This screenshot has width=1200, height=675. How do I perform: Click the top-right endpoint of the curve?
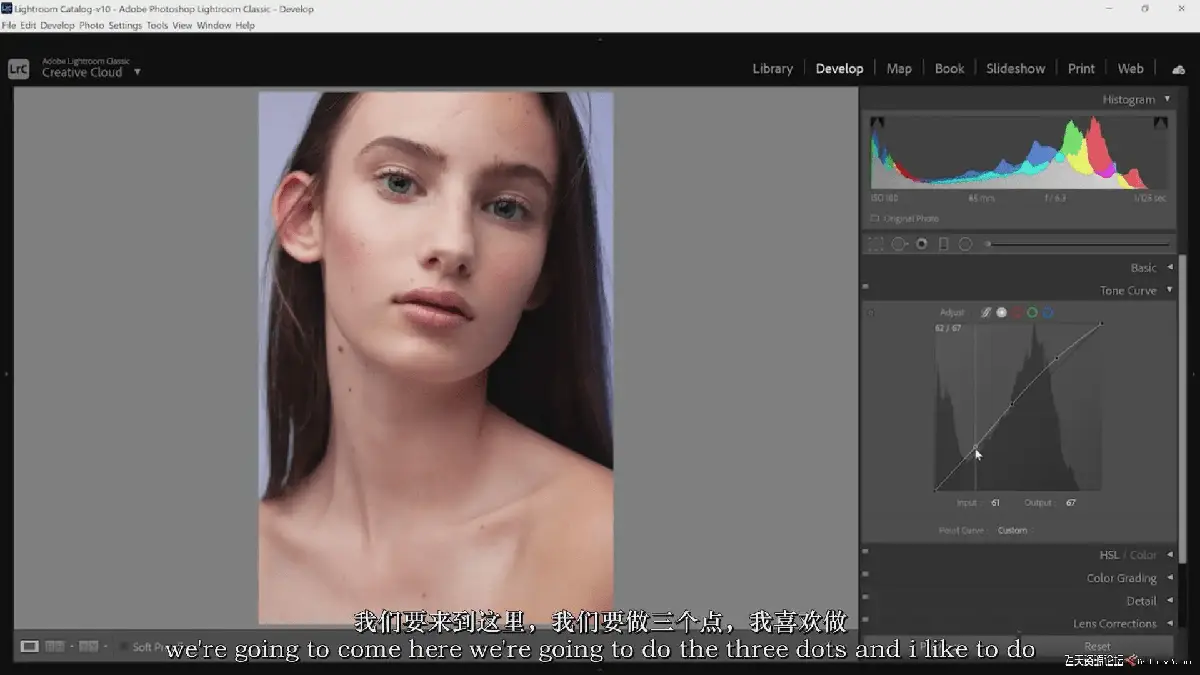click(x=1101, y=324)
